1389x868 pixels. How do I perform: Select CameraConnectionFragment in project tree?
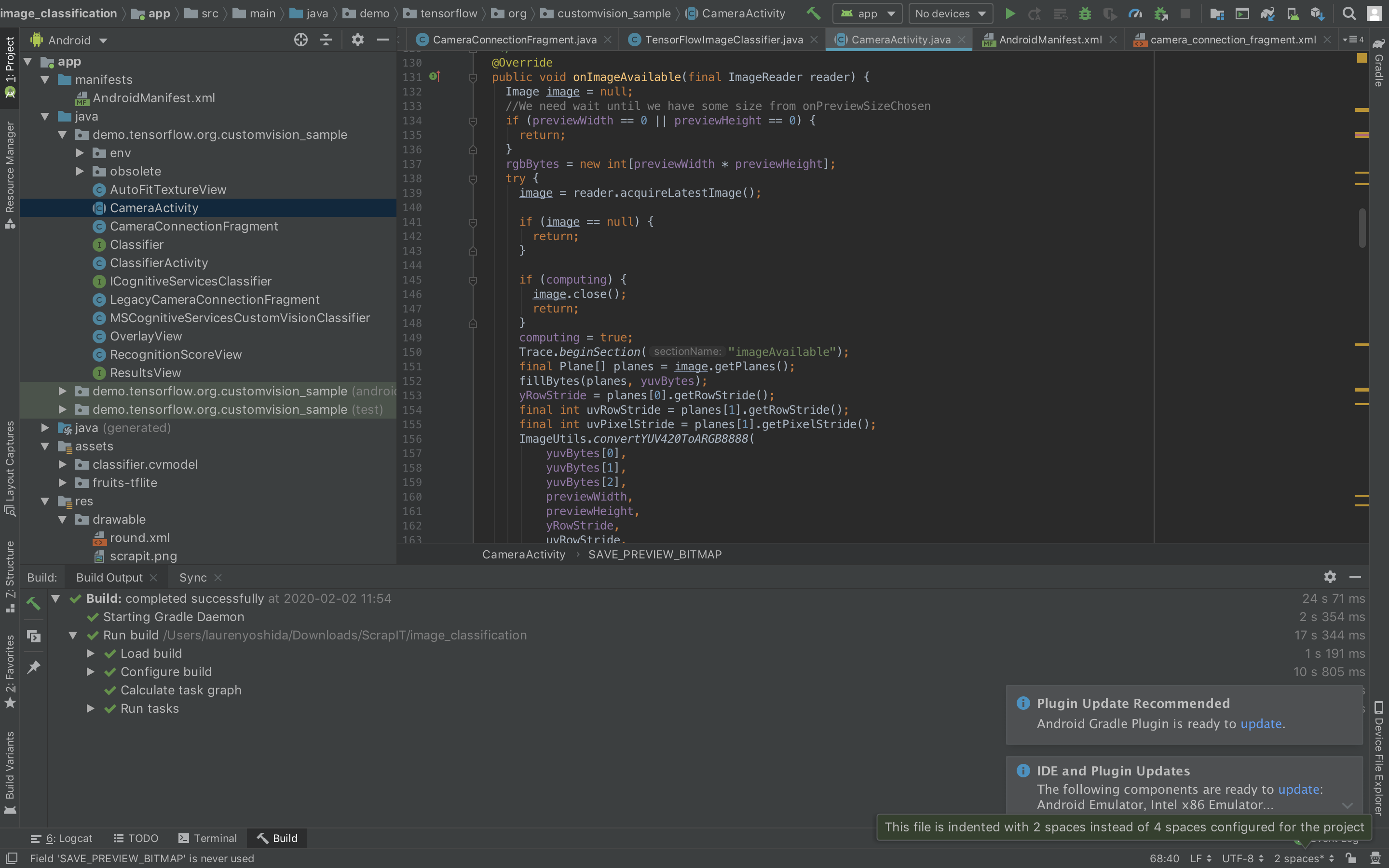193,226
